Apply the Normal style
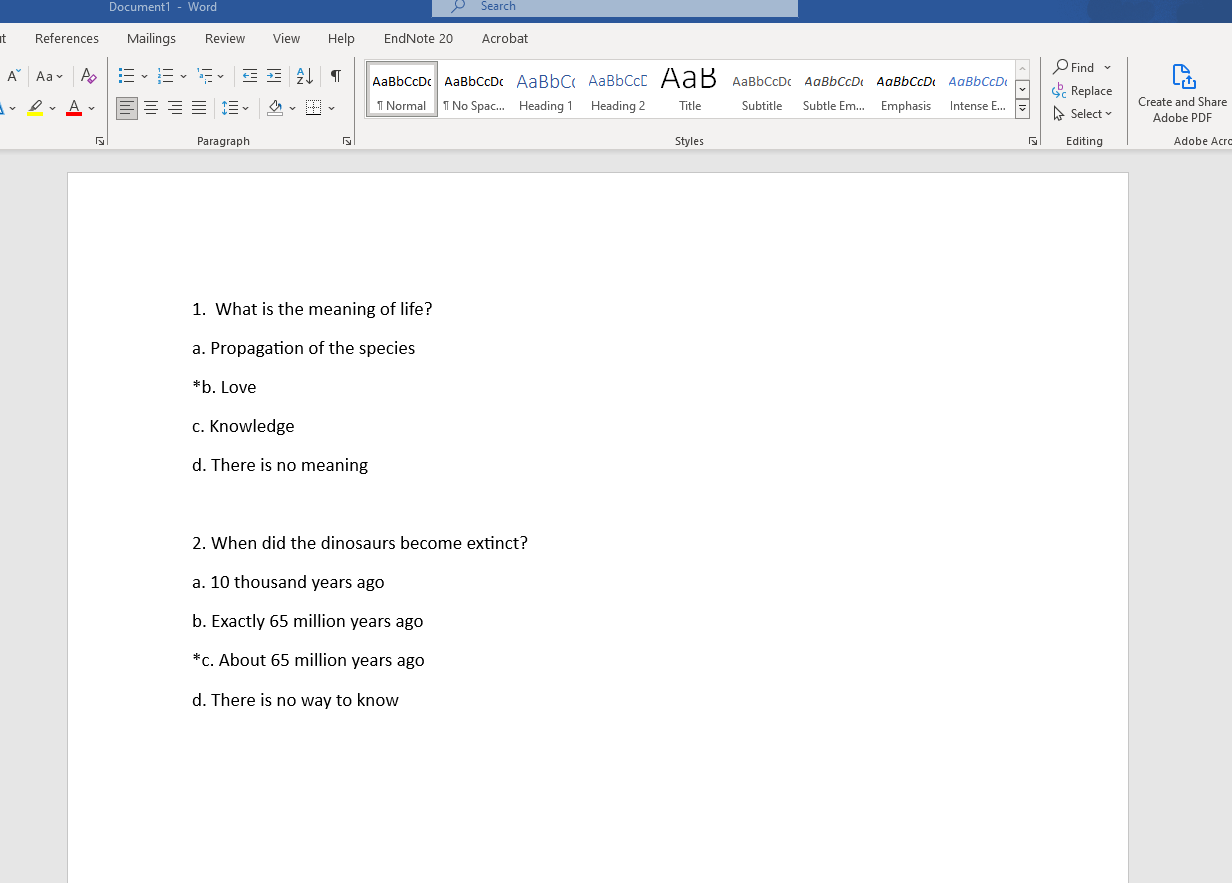This screenshot has width=1232, height=883. 402,89
